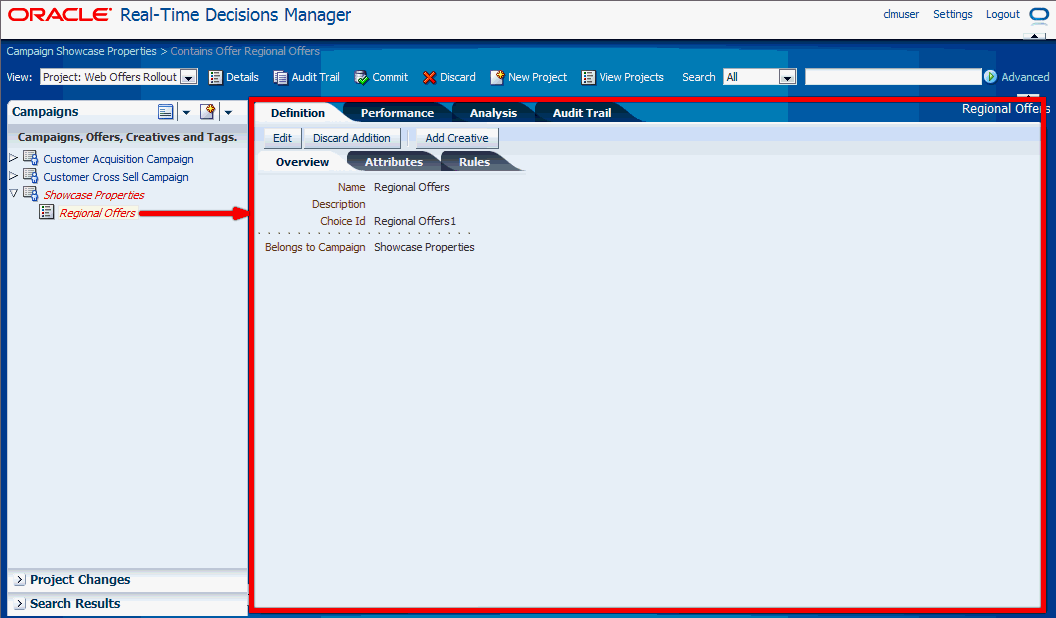The image size is (1056, 618).
Task: Collapse the header with the top arrow
Action: click(x=1034, y=36)
